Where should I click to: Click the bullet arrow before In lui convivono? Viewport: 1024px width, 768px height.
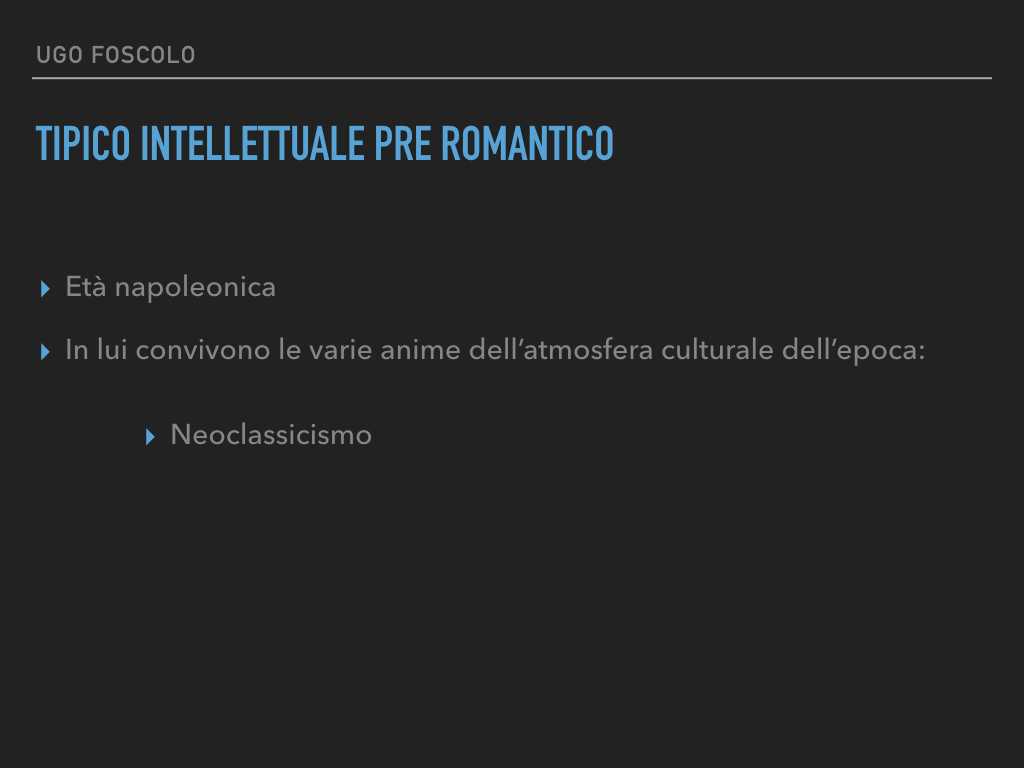point(45,352)
